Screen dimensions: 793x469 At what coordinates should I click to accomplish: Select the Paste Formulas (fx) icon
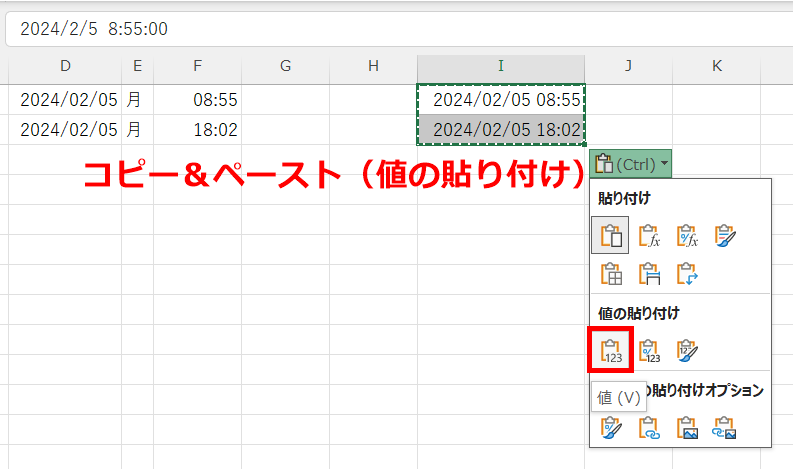click(x=649, y=235)
